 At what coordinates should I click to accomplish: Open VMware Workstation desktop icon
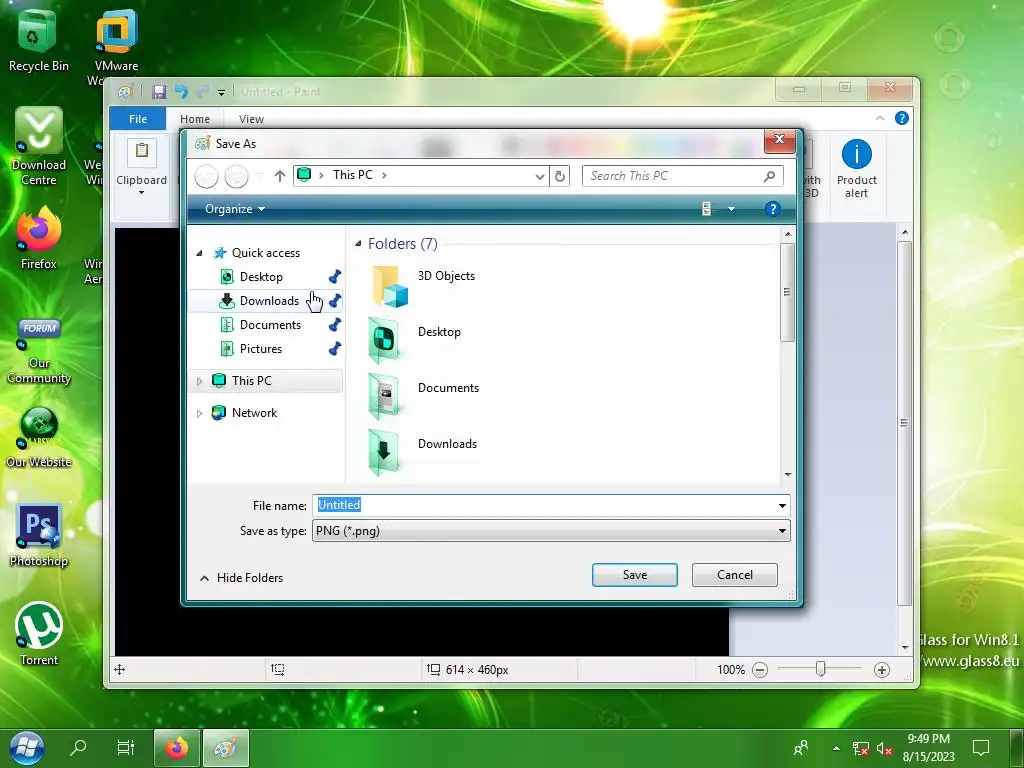point(116,40)
